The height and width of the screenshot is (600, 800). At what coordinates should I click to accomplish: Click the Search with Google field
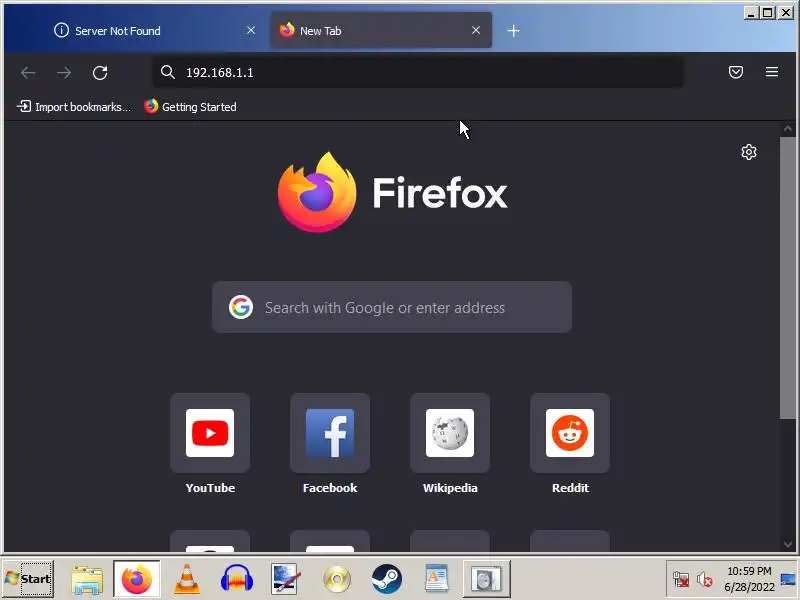[x=392, y=307]
